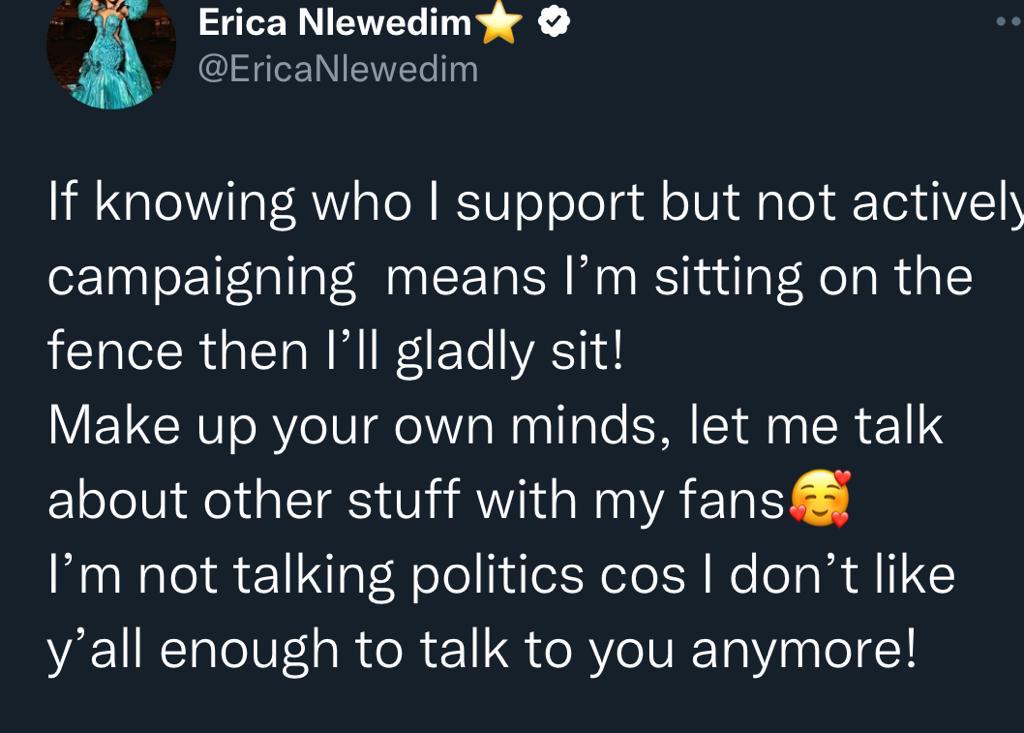This screenshot has width=1024, height=733.
Task: Click the smiling face with hearts emoji
Action: click(820, 498)
